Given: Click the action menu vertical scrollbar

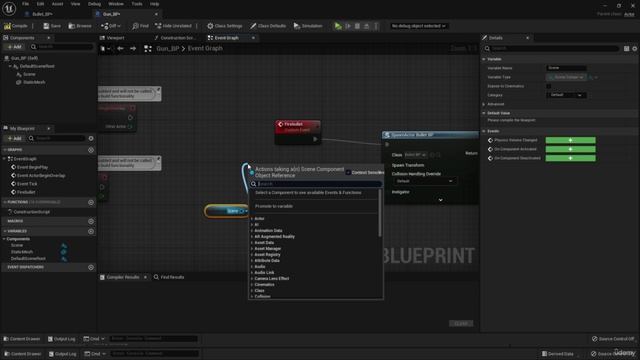Looking at the screenshot, I should pos(380,213).
